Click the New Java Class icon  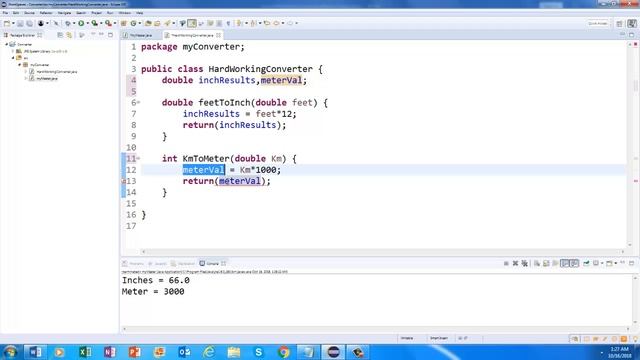tap(133, 23)
